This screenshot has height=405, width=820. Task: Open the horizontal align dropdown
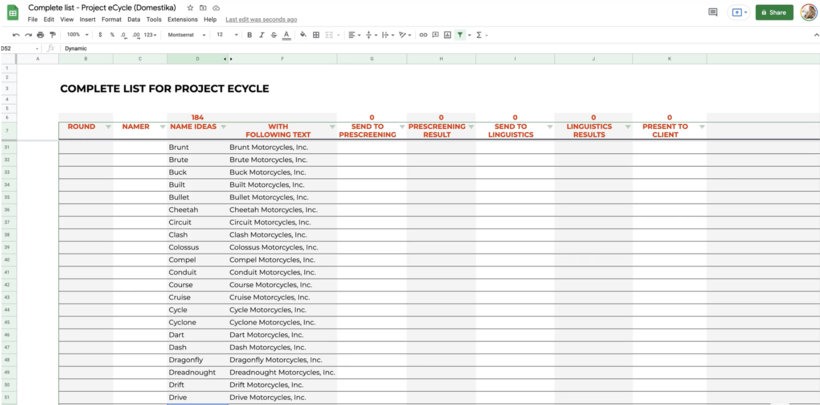pyautogui.click(x=354, y=35)
